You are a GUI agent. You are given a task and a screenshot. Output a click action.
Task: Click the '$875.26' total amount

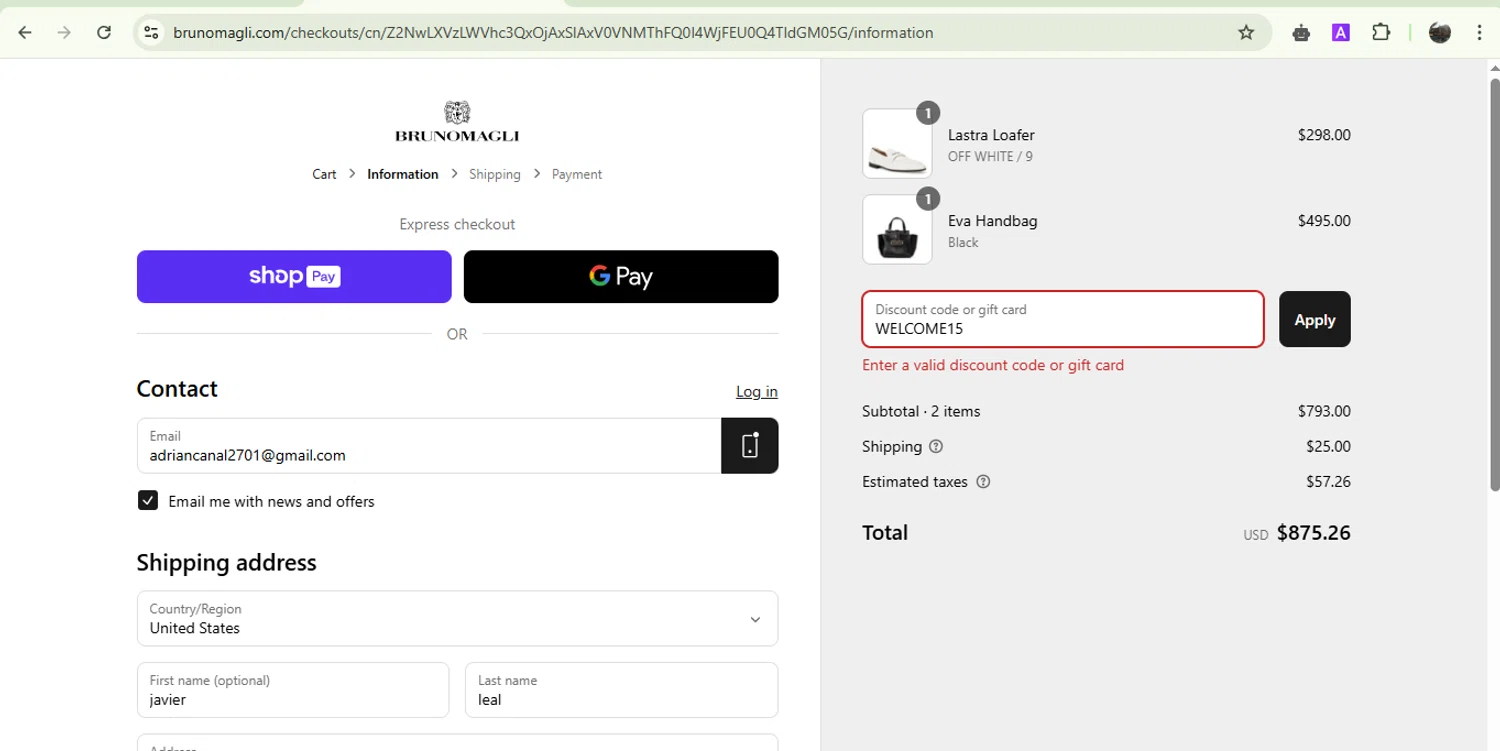pos(1313,533)
